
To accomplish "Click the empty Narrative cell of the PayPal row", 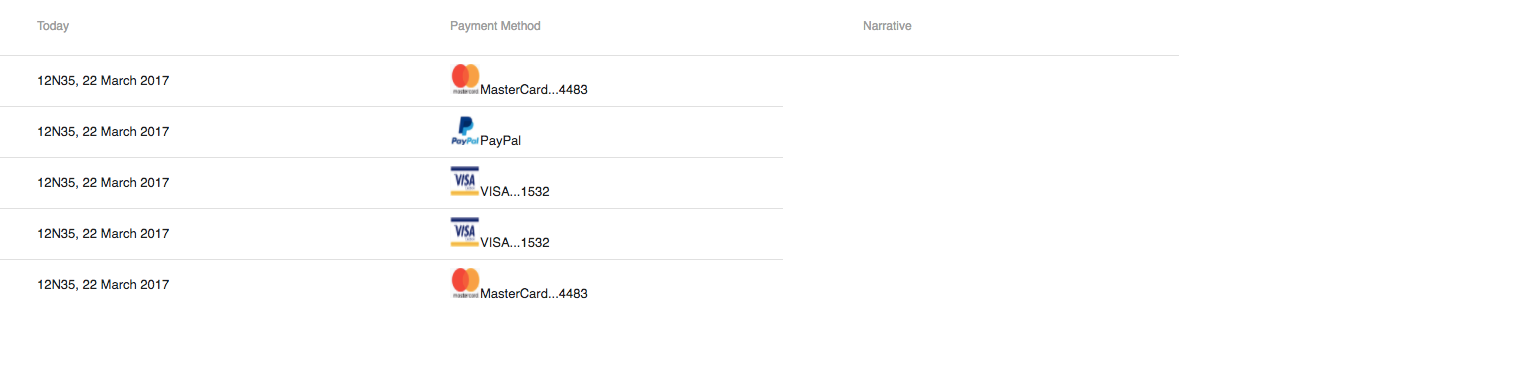I will coord(1020,132).
